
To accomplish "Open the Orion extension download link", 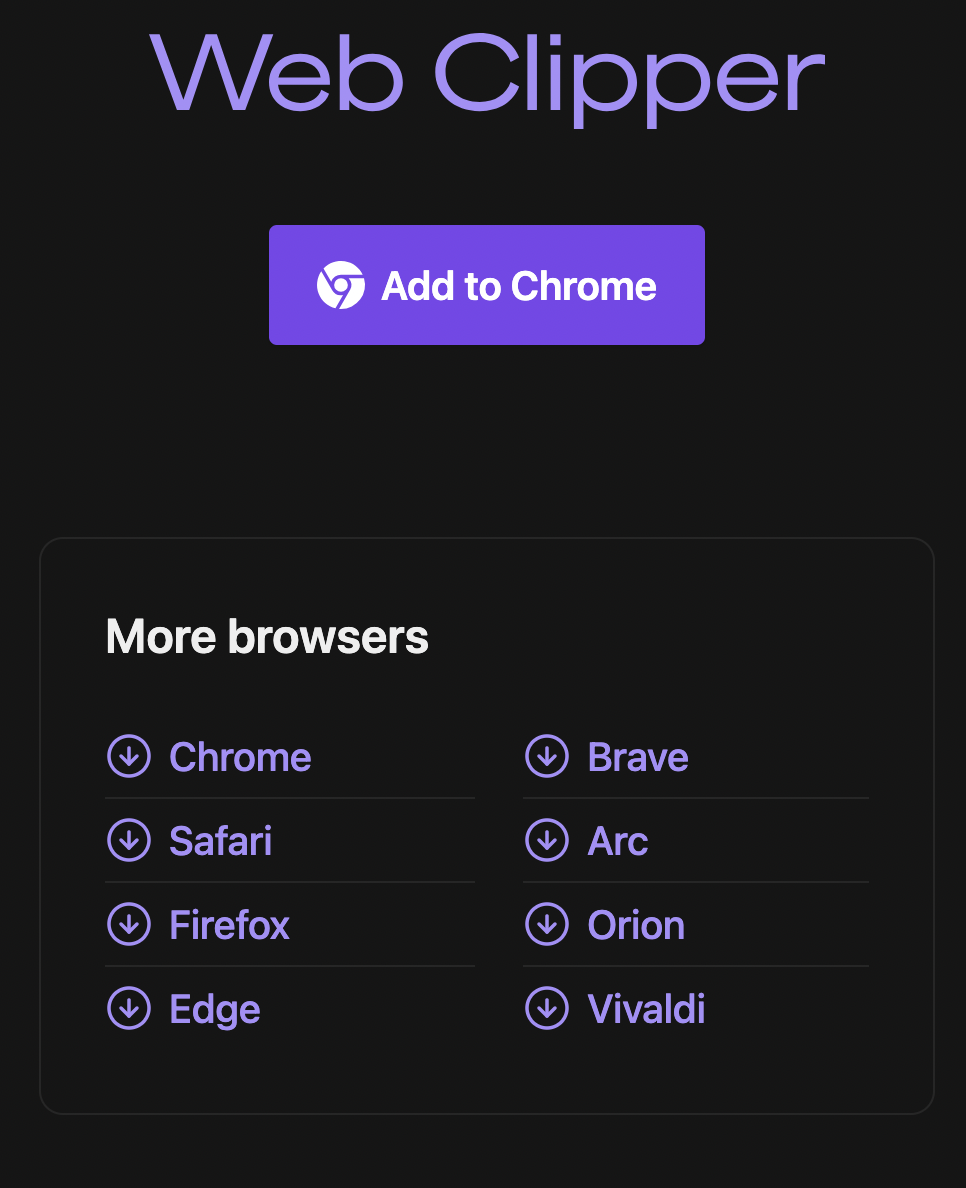I will [x=636, y=925].
